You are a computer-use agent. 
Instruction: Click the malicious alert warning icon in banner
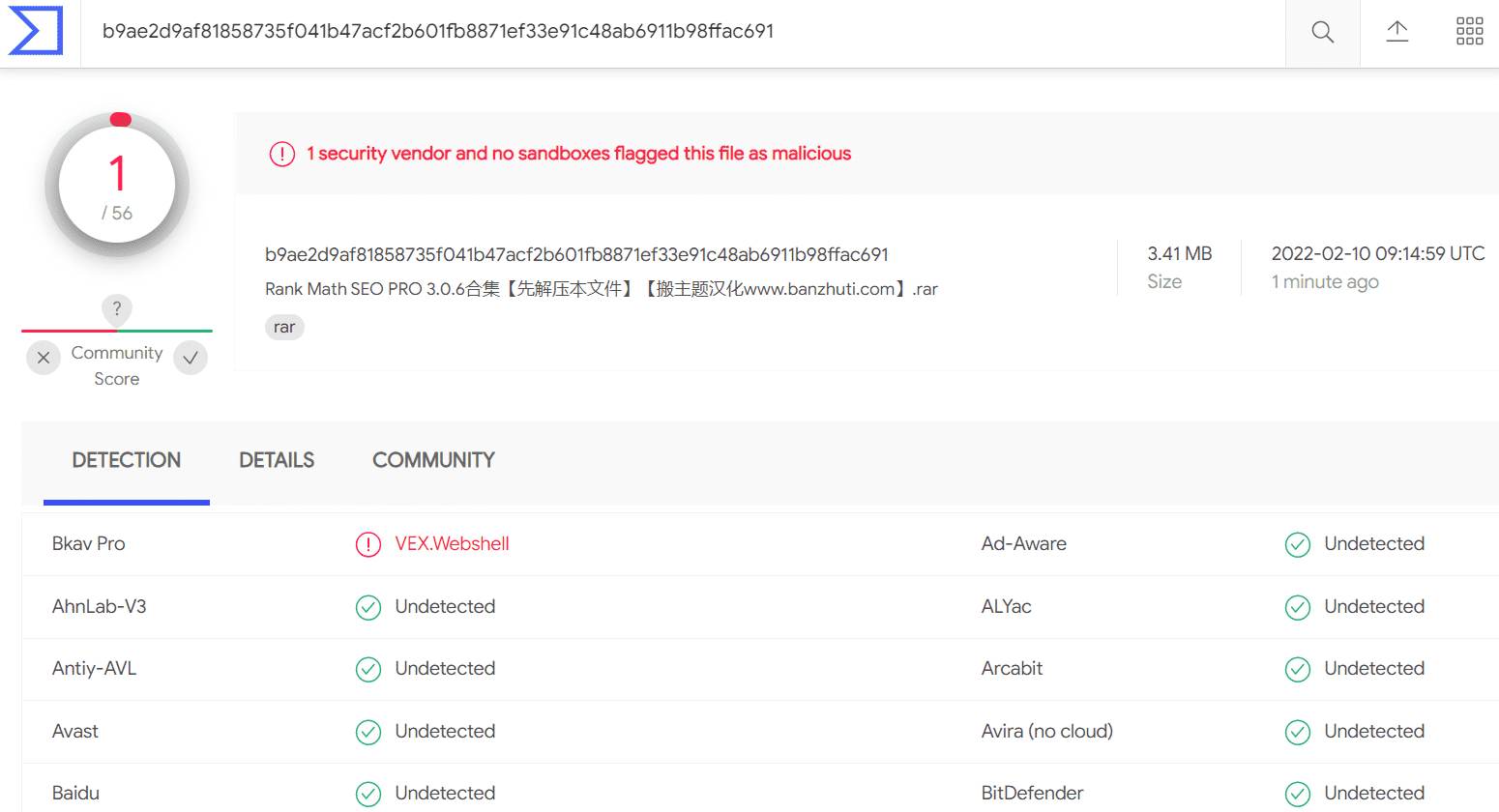[282, 154]
